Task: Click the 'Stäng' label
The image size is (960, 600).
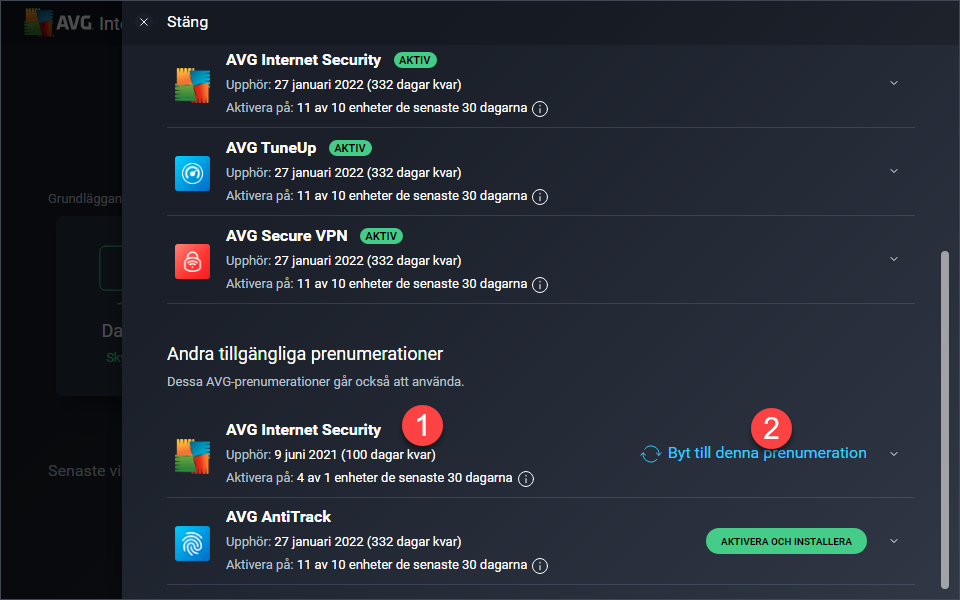Action: (187, 22)
